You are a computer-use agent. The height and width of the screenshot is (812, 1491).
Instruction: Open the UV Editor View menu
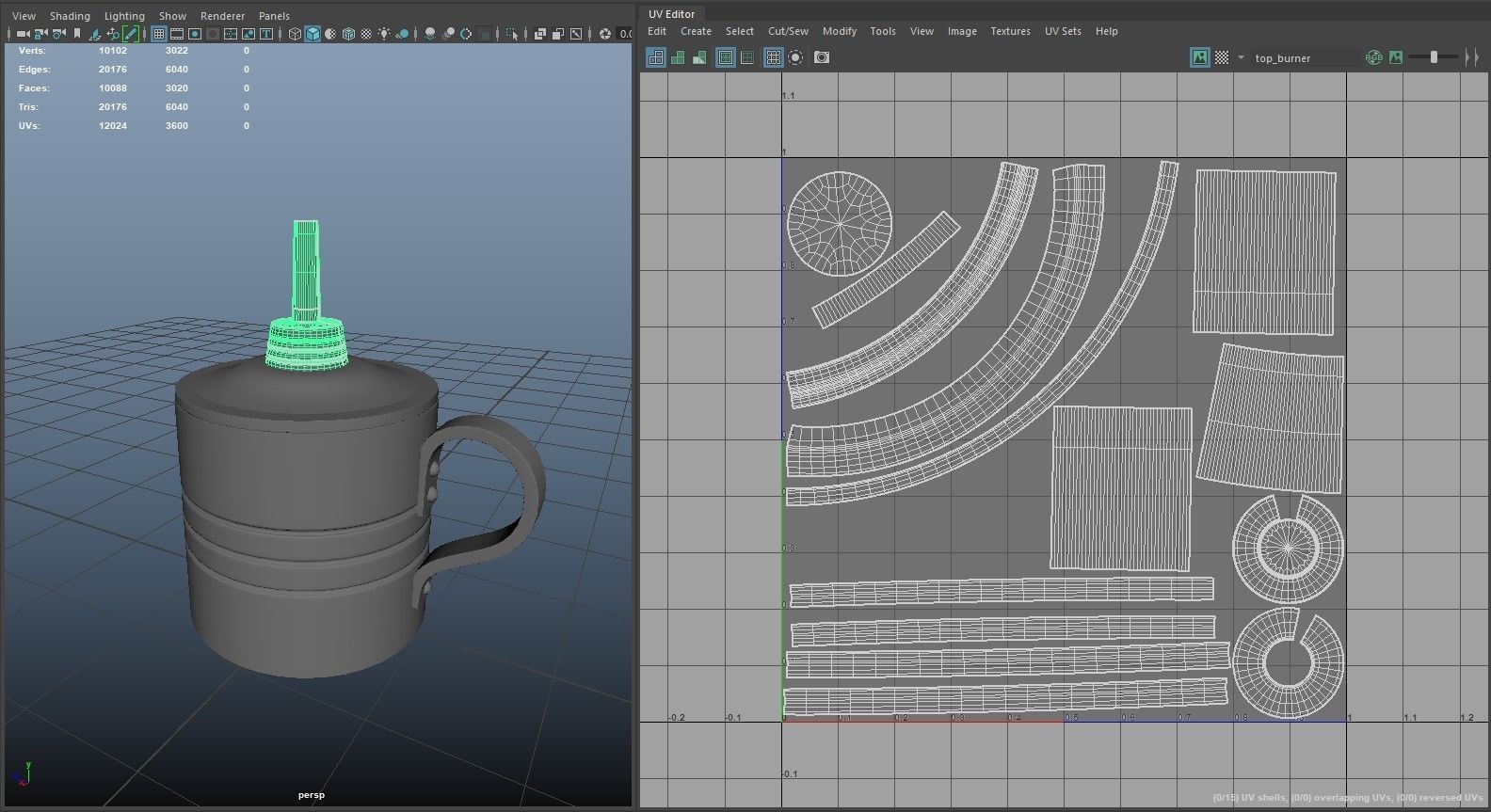[x=922, y=31]
